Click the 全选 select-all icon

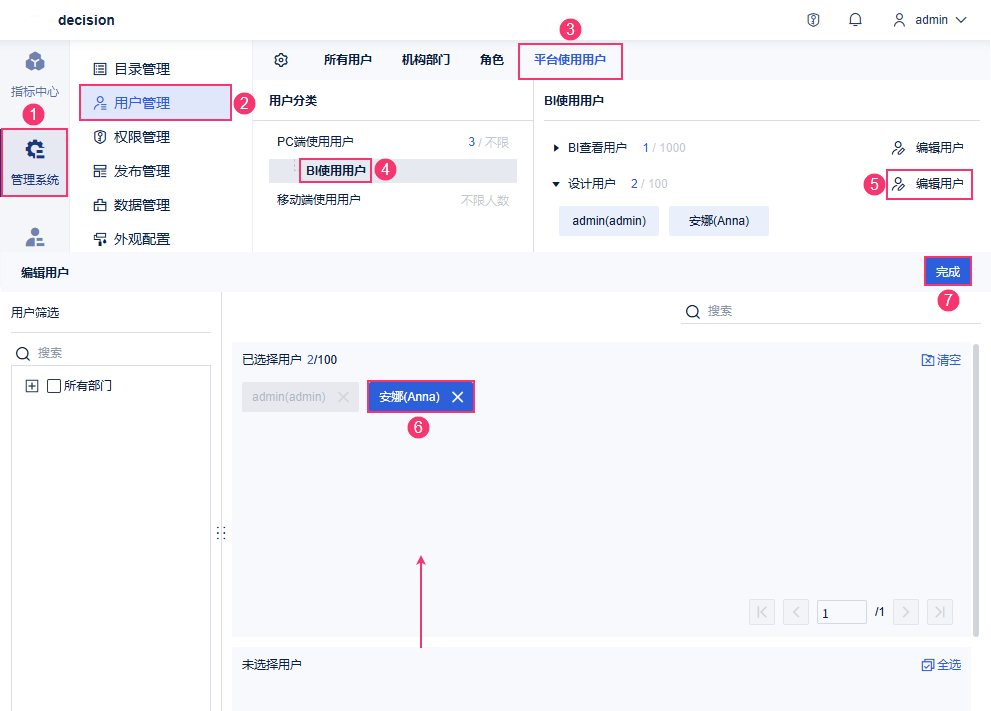coord(928,665)
